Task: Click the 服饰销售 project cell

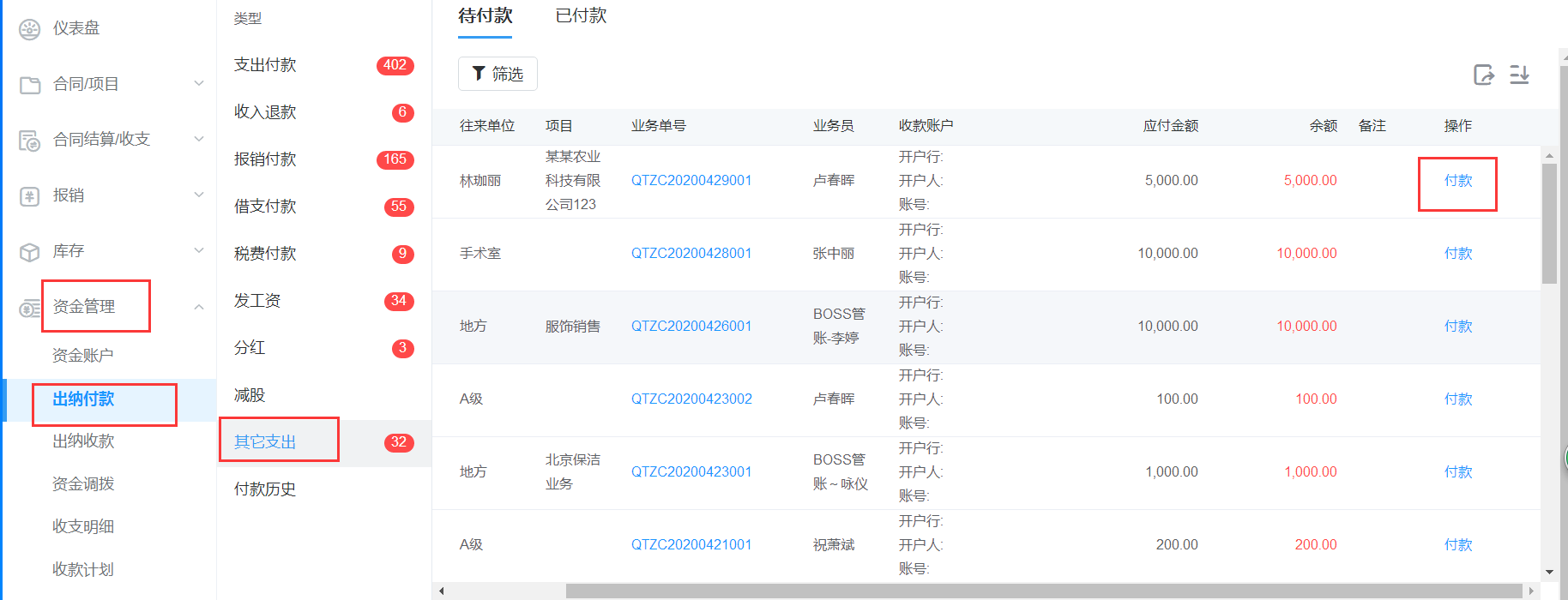Action: pyautogui.click(x=573, y=327)
